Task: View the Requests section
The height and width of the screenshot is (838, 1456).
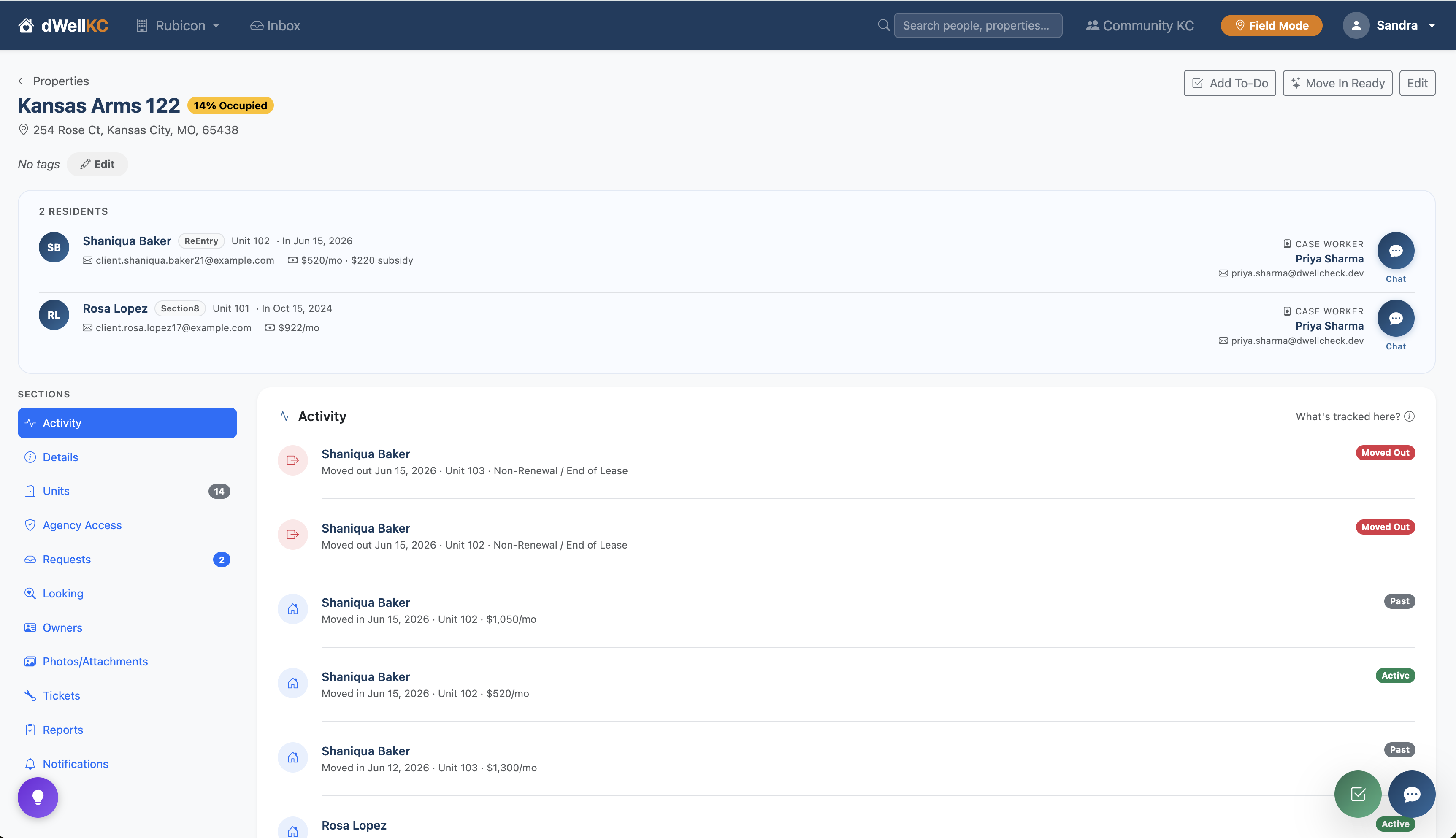Action: tap(127, 560)
